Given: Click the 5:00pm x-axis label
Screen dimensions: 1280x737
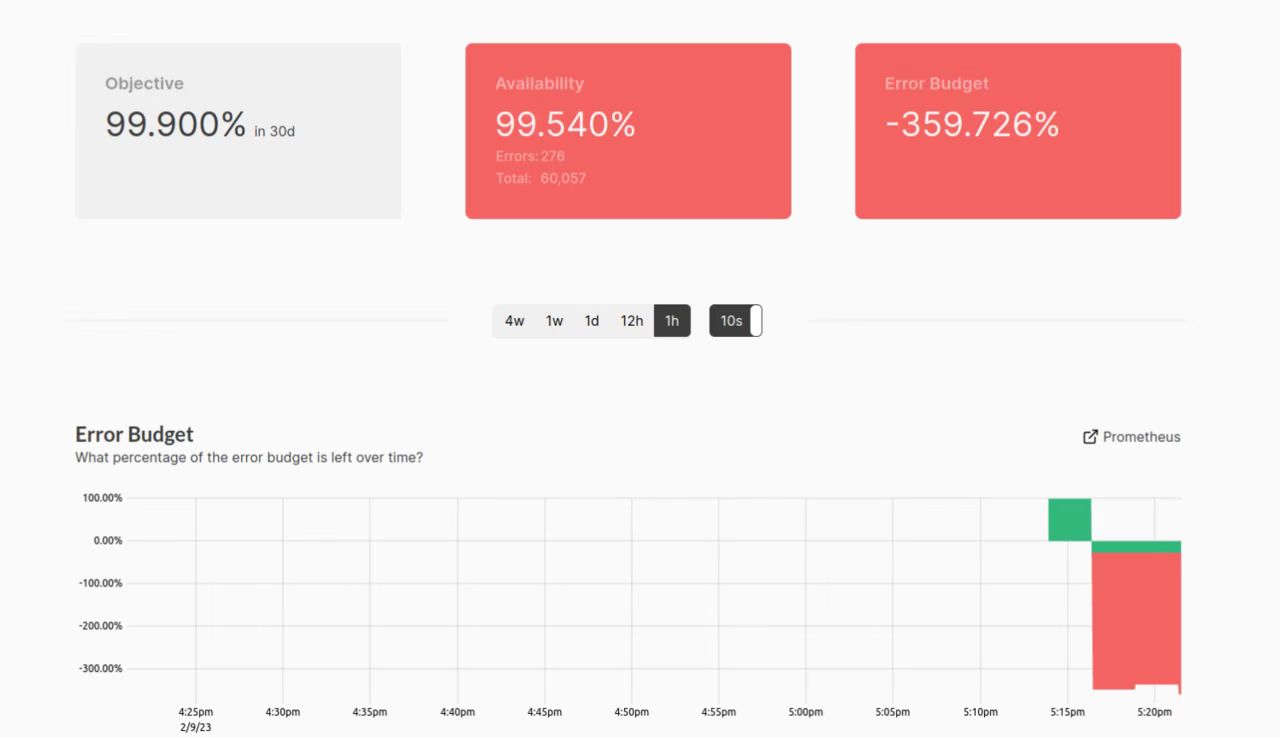Looking at the screenshot, I should (x=806, y=712).
